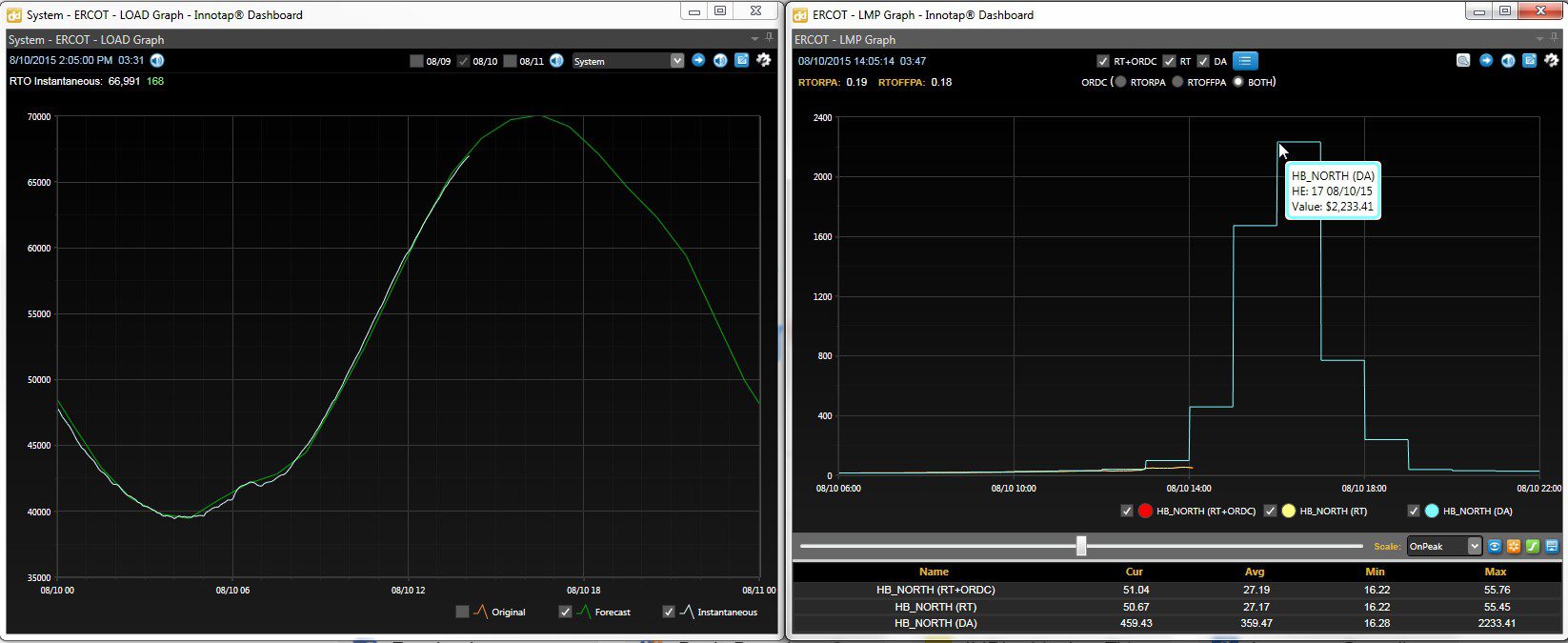Click the red HB_NORTH (RT+ORDC) color swatch
The height and width of the screenshot is (643, 1568).
pos(1146,511)
